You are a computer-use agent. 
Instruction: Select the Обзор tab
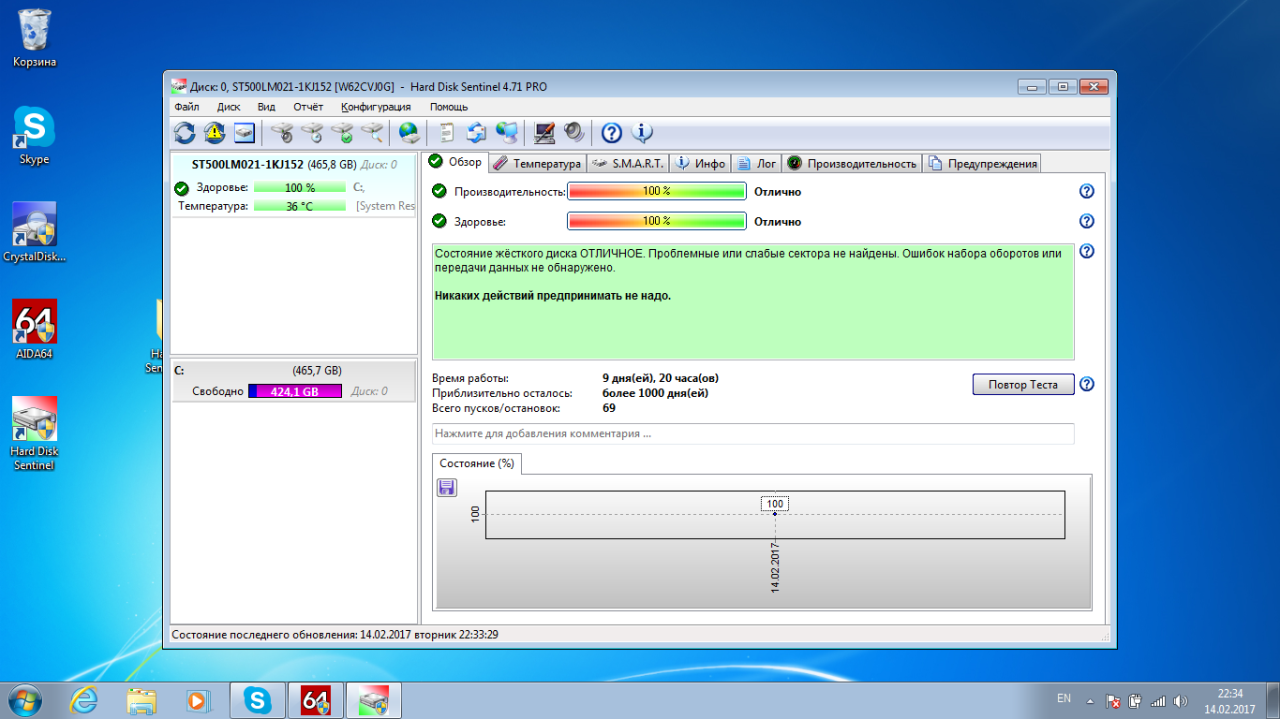click(455, 162)
